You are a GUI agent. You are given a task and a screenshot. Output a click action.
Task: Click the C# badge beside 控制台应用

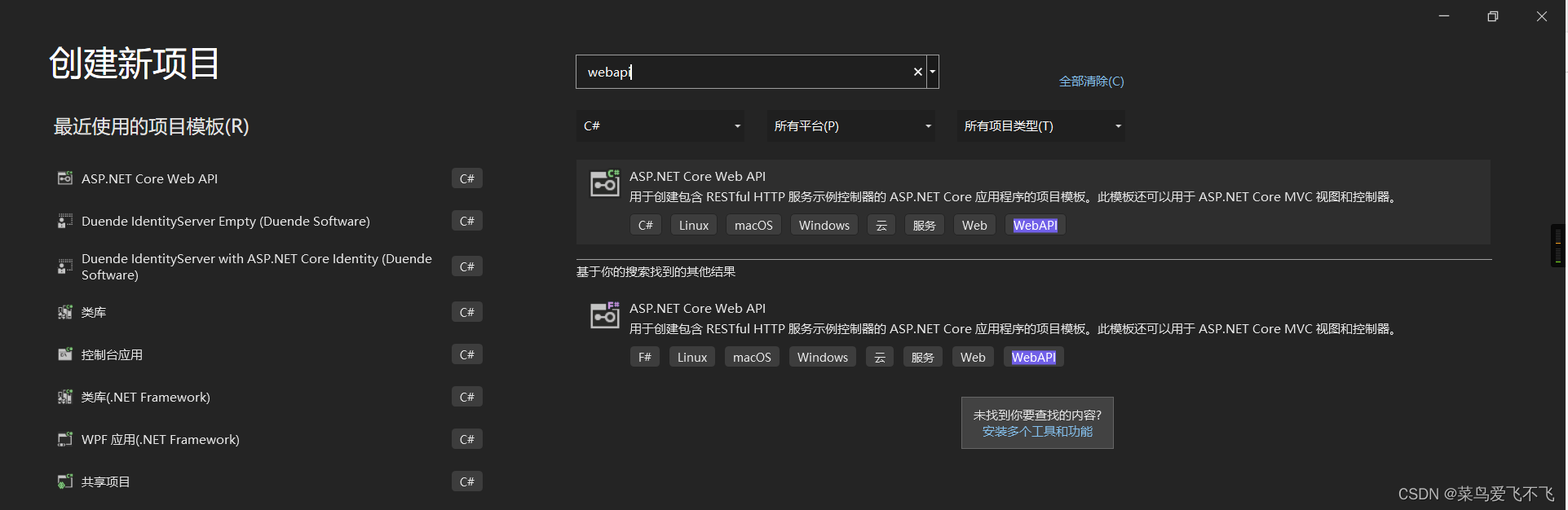point(467,354)
